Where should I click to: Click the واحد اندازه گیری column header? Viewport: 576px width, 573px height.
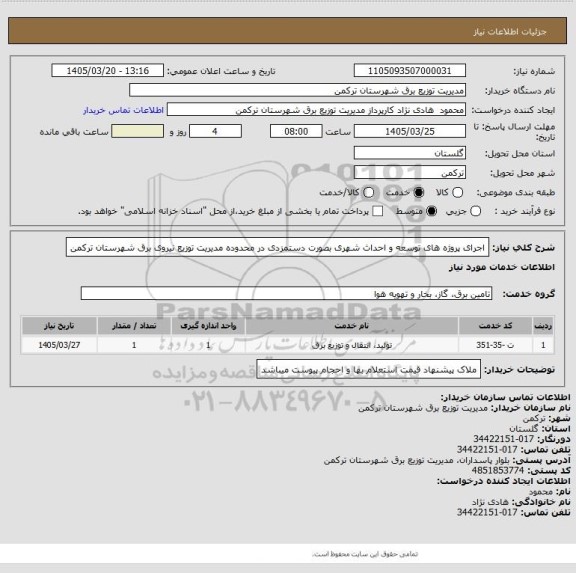pos(208,326)
